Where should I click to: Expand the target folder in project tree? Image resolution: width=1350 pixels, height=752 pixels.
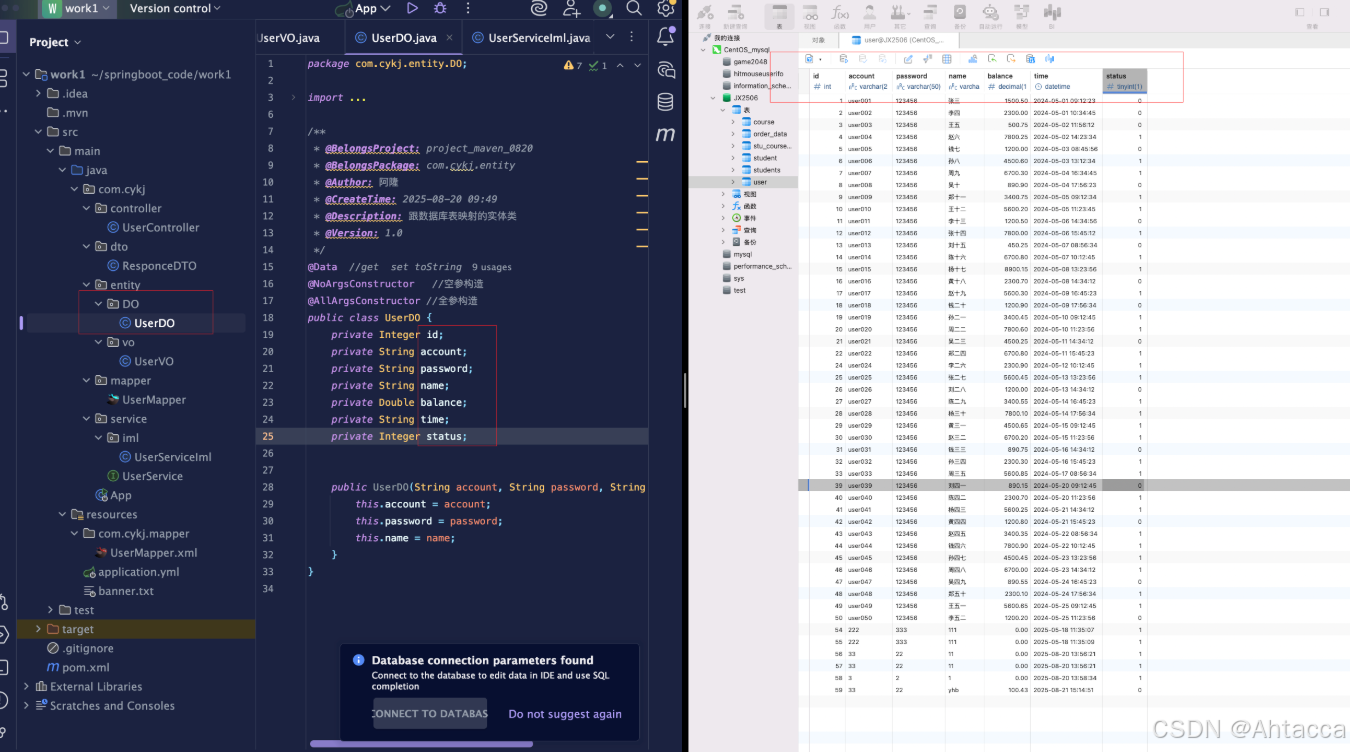[39, 629]
